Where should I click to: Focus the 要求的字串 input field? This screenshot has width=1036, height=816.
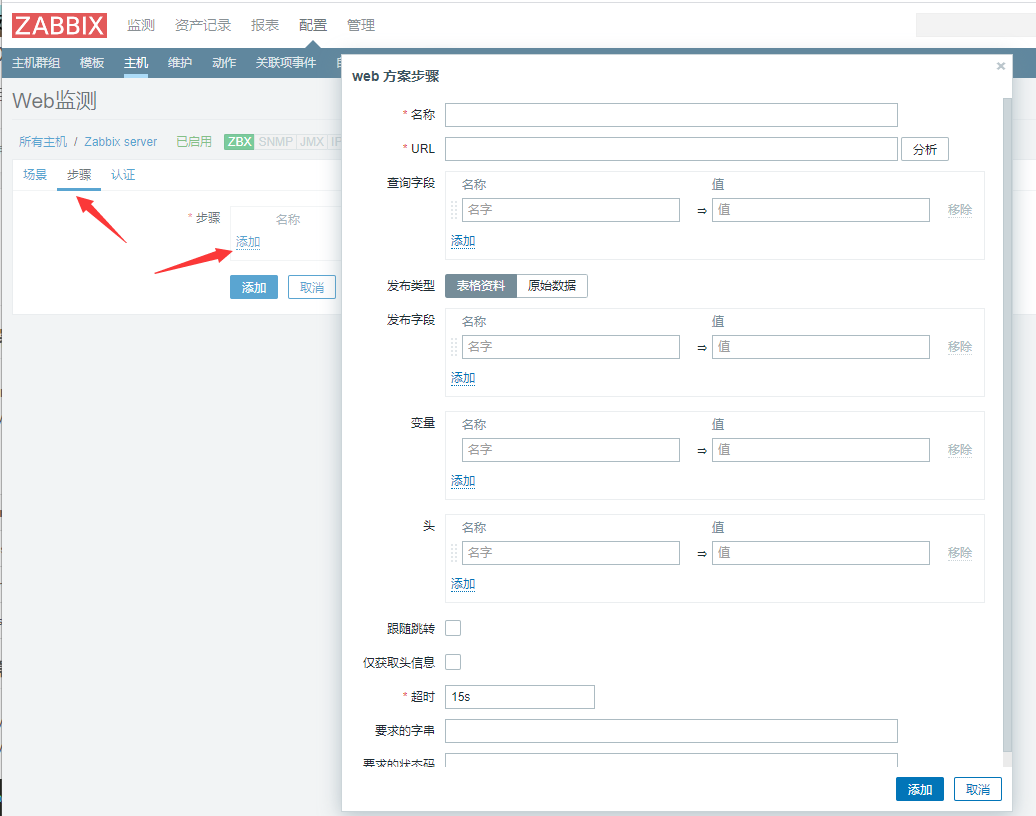tap(671, 731)
